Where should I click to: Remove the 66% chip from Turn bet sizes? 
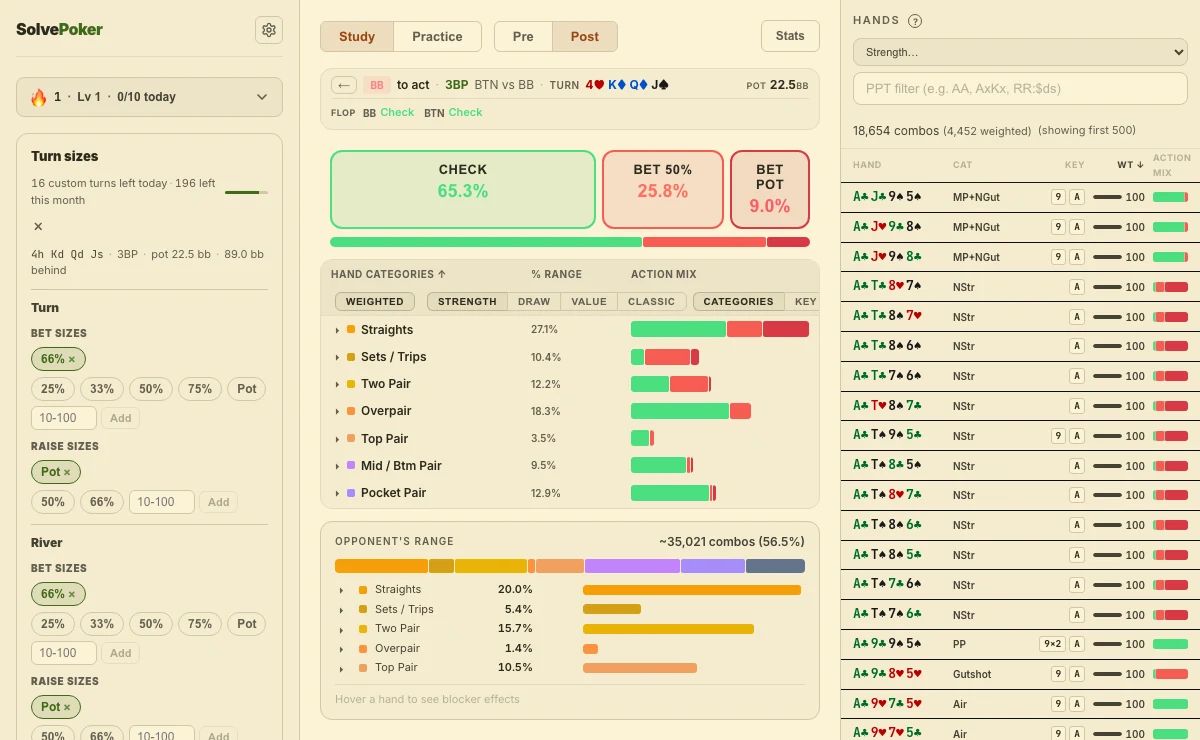[x=72, y=359]
